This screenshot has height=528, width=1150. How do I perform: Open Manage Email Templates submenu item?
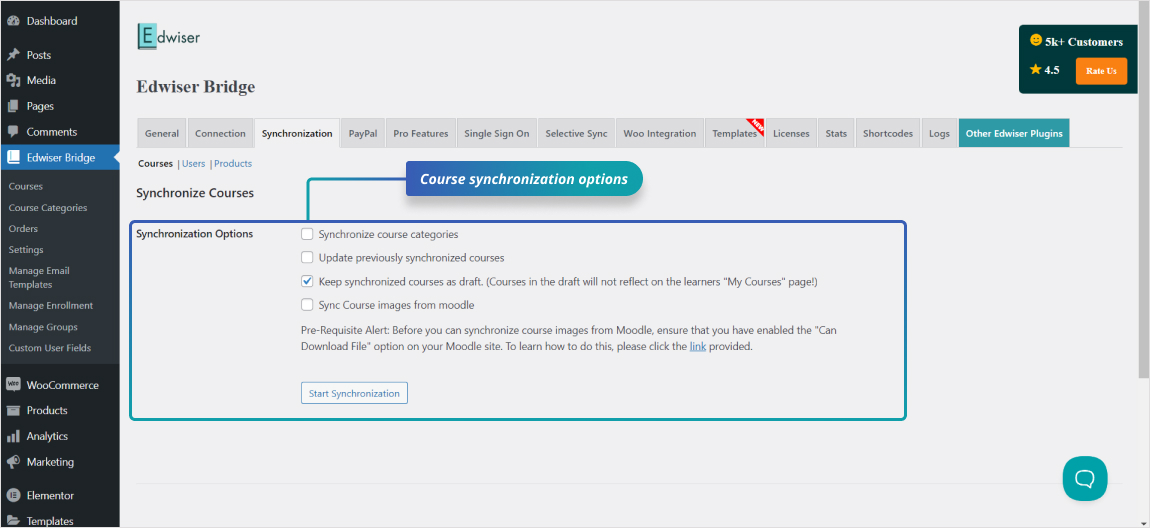tap(39, 278)
